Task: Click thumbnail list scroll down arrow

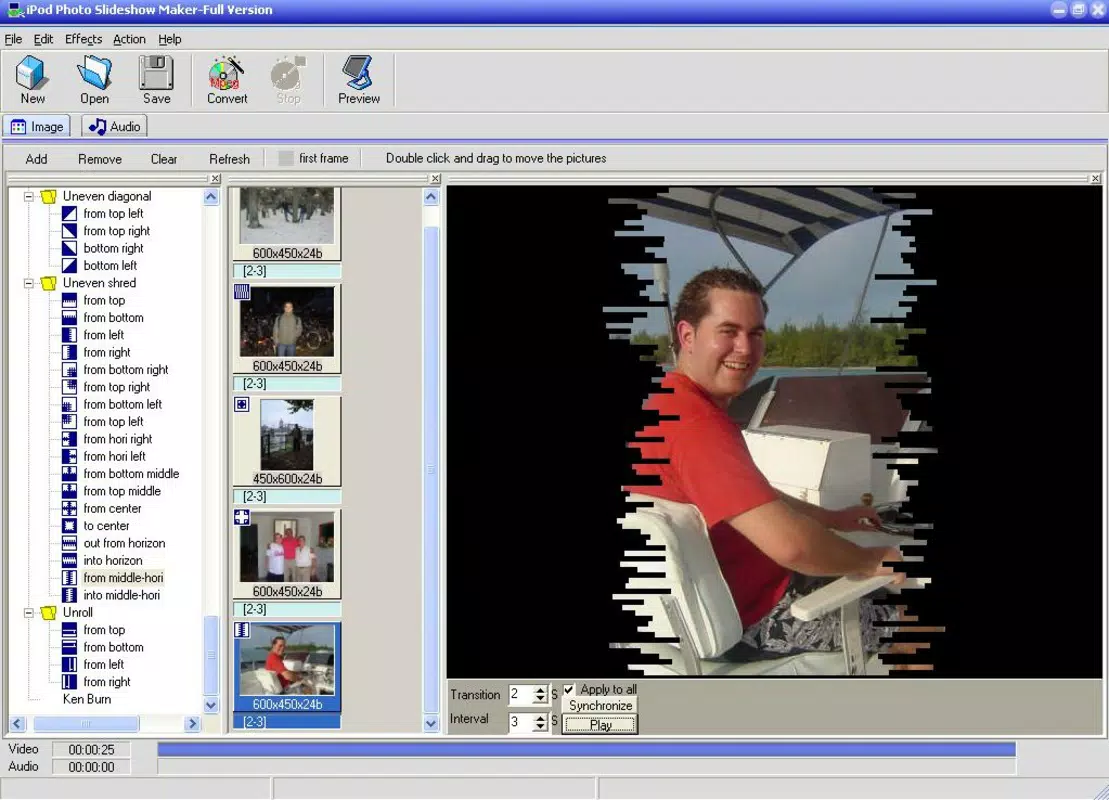Action: point(431,724)
